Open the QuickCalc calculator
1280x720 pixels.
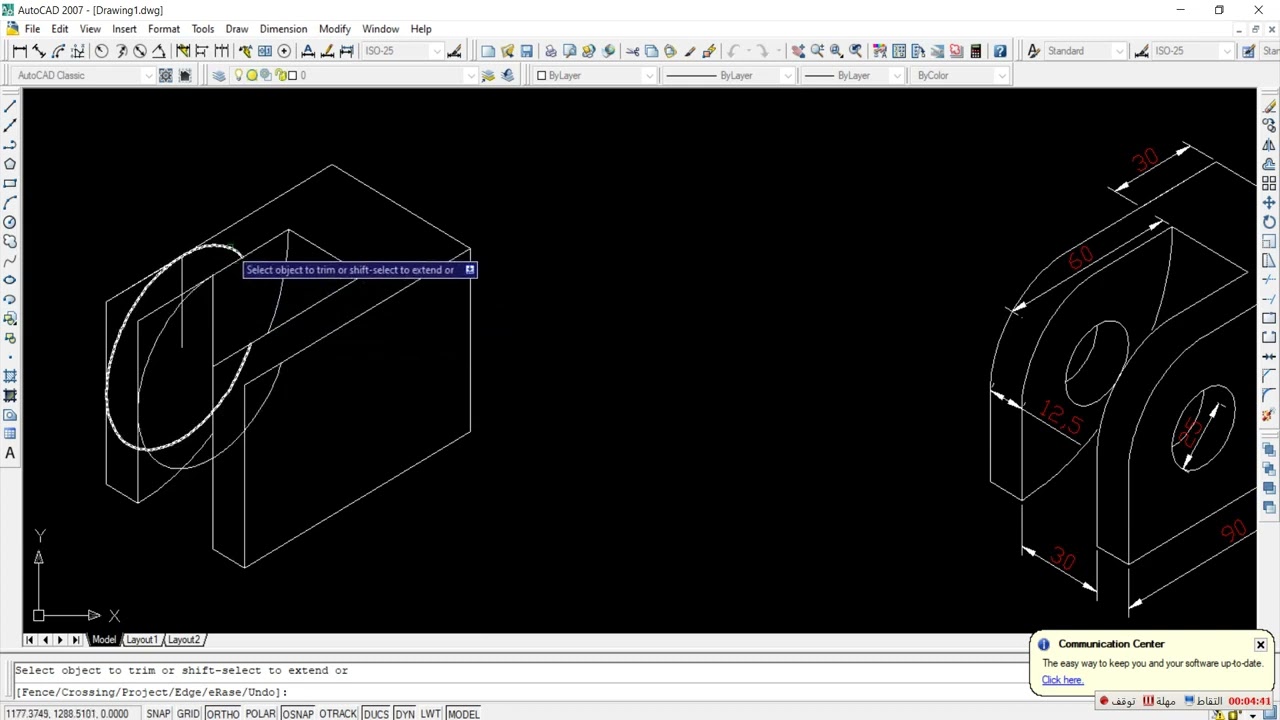coord(975,51)
